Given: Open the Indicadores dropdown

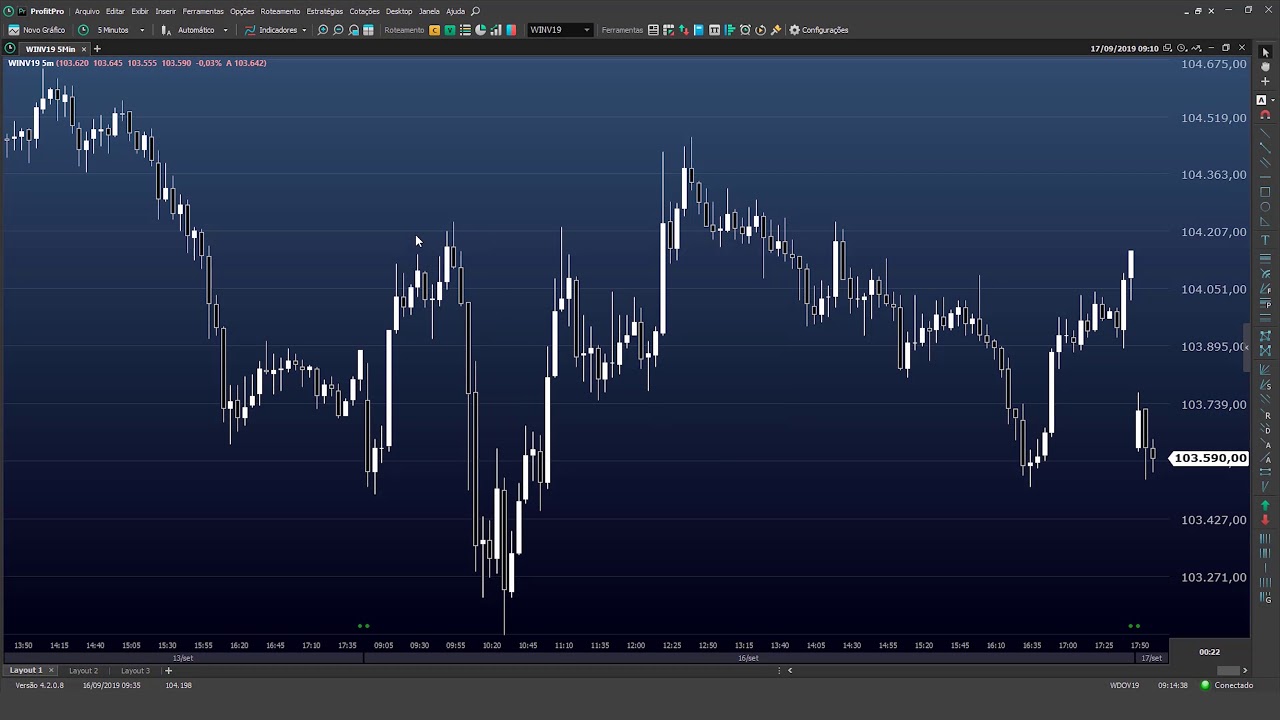Looking at the screenshot, I should (276, 30).
